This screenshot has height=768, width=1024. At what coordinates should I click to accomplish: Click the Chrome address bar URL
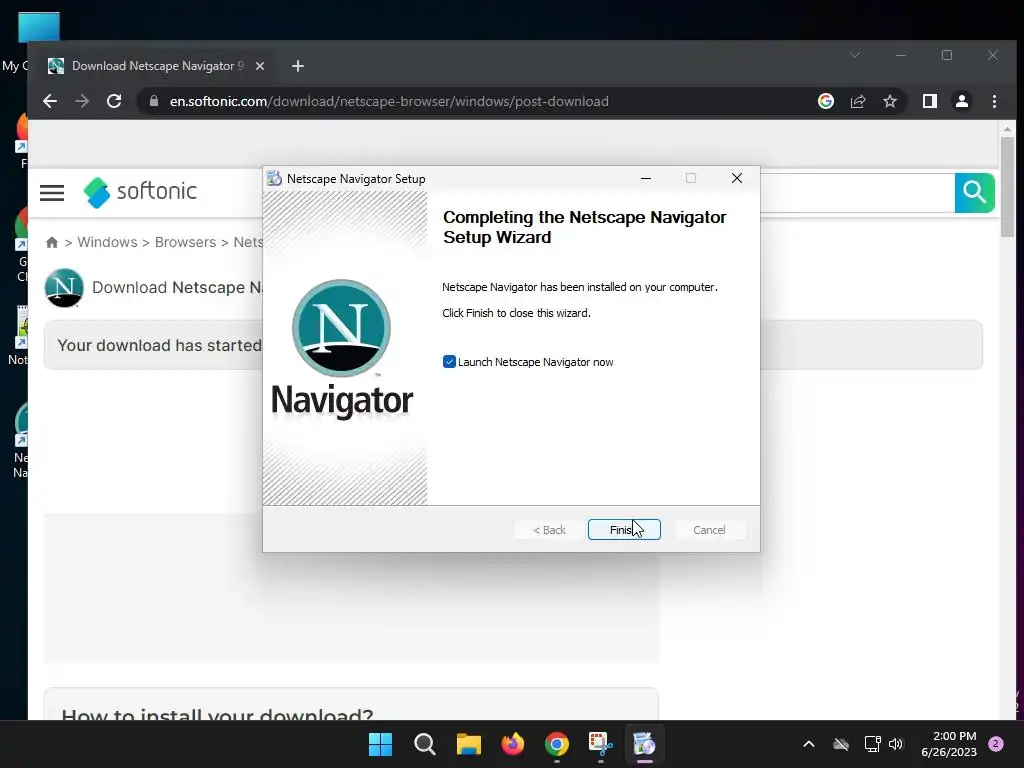pos(389,101)
